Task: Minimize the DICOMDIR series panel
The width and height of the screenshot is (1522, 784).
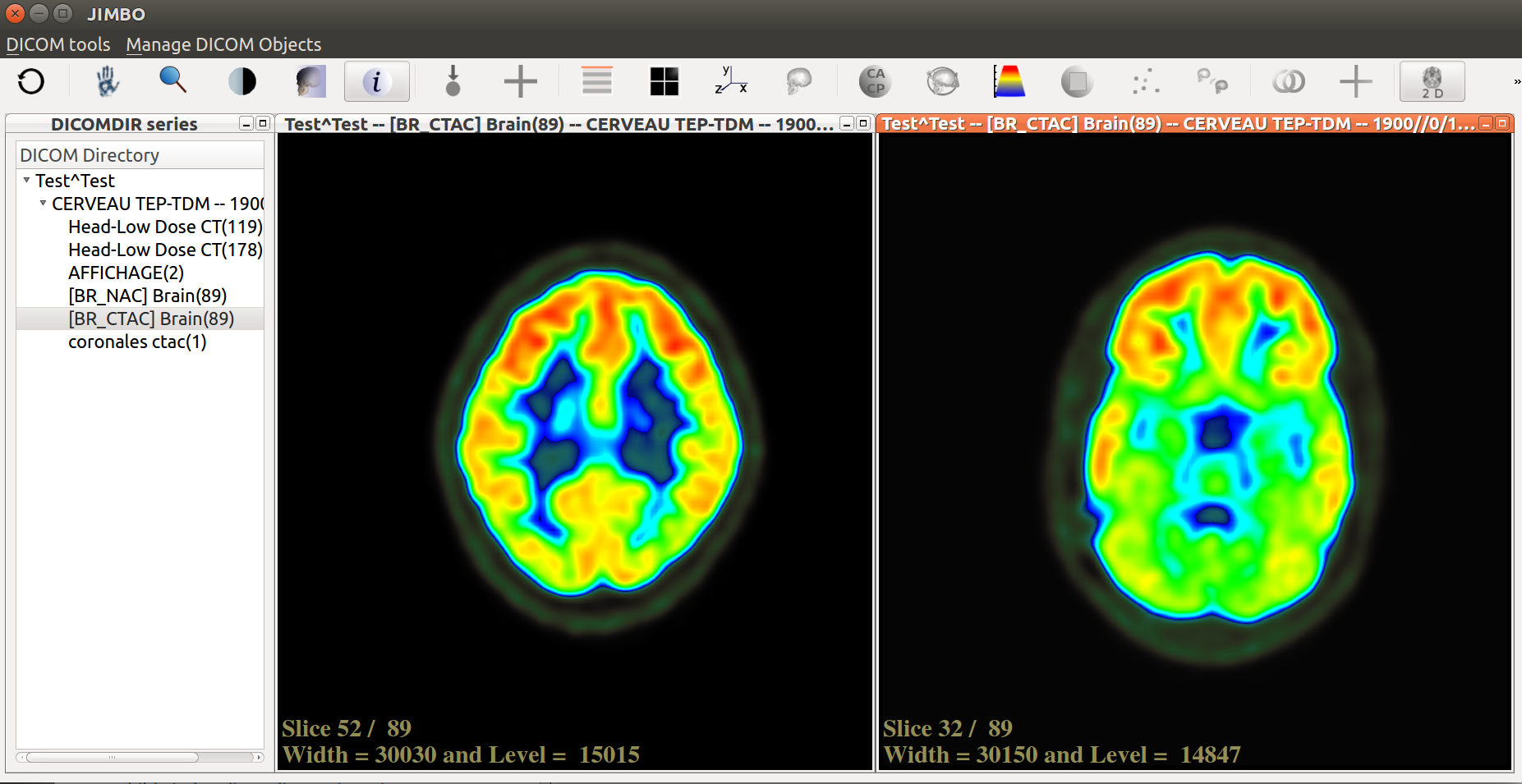Action: click(246, 123)
